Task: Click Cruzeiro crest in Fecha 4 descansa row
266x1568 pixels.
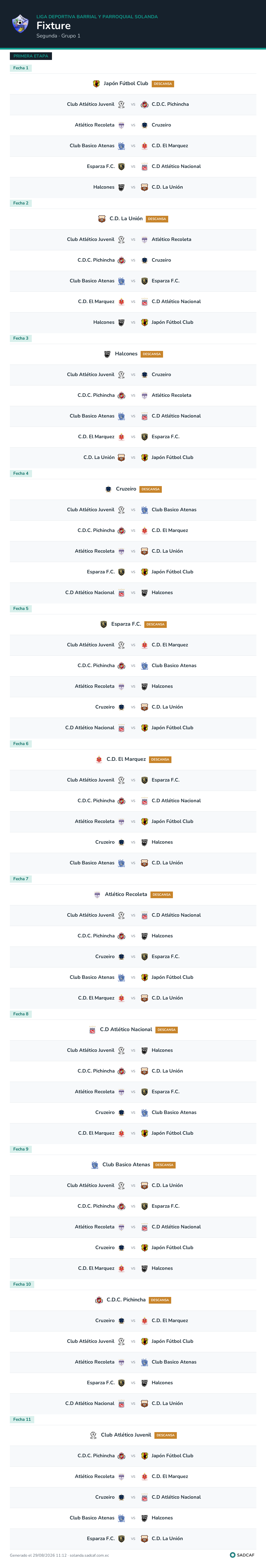Action: 108,489
